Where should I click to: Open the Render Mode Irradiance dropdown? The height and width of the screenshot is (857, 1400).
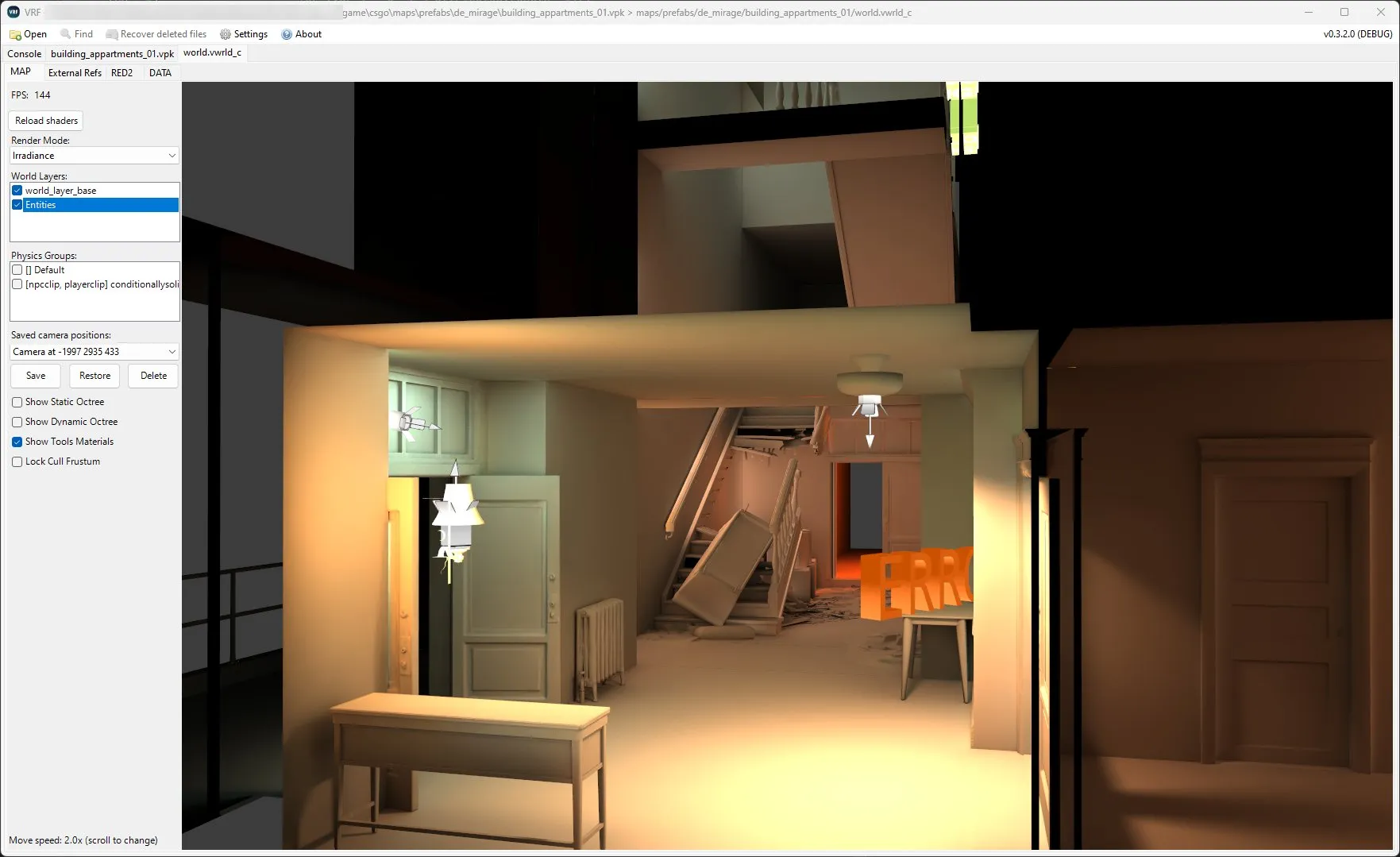point(94,156)
